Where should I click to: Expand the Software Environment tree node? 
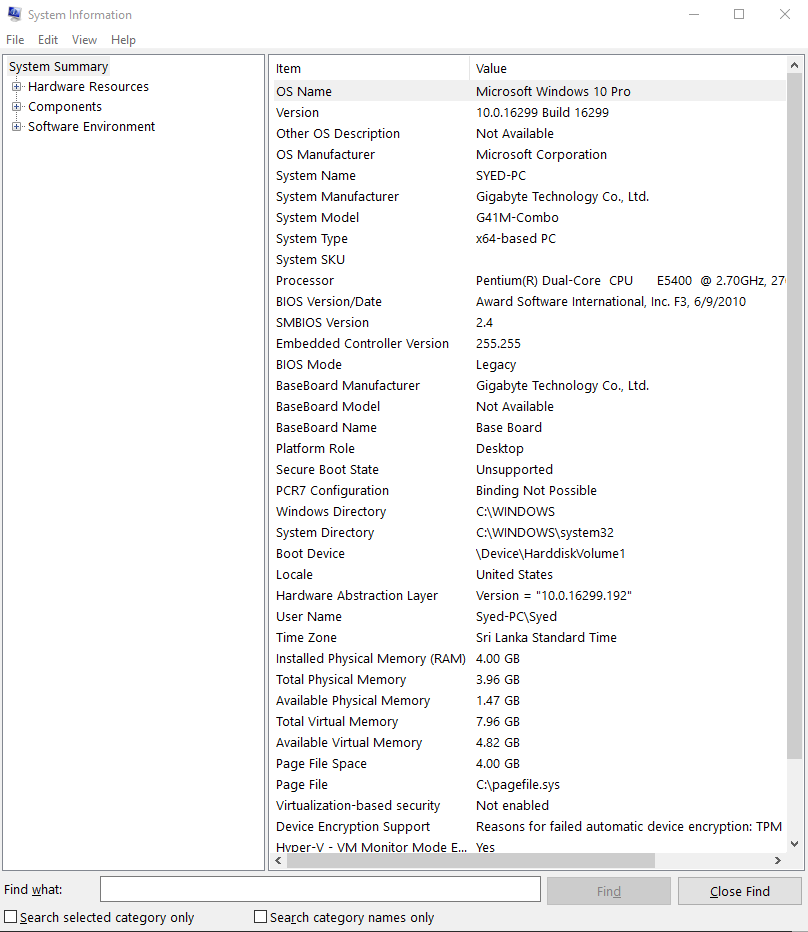click(15, 126)
